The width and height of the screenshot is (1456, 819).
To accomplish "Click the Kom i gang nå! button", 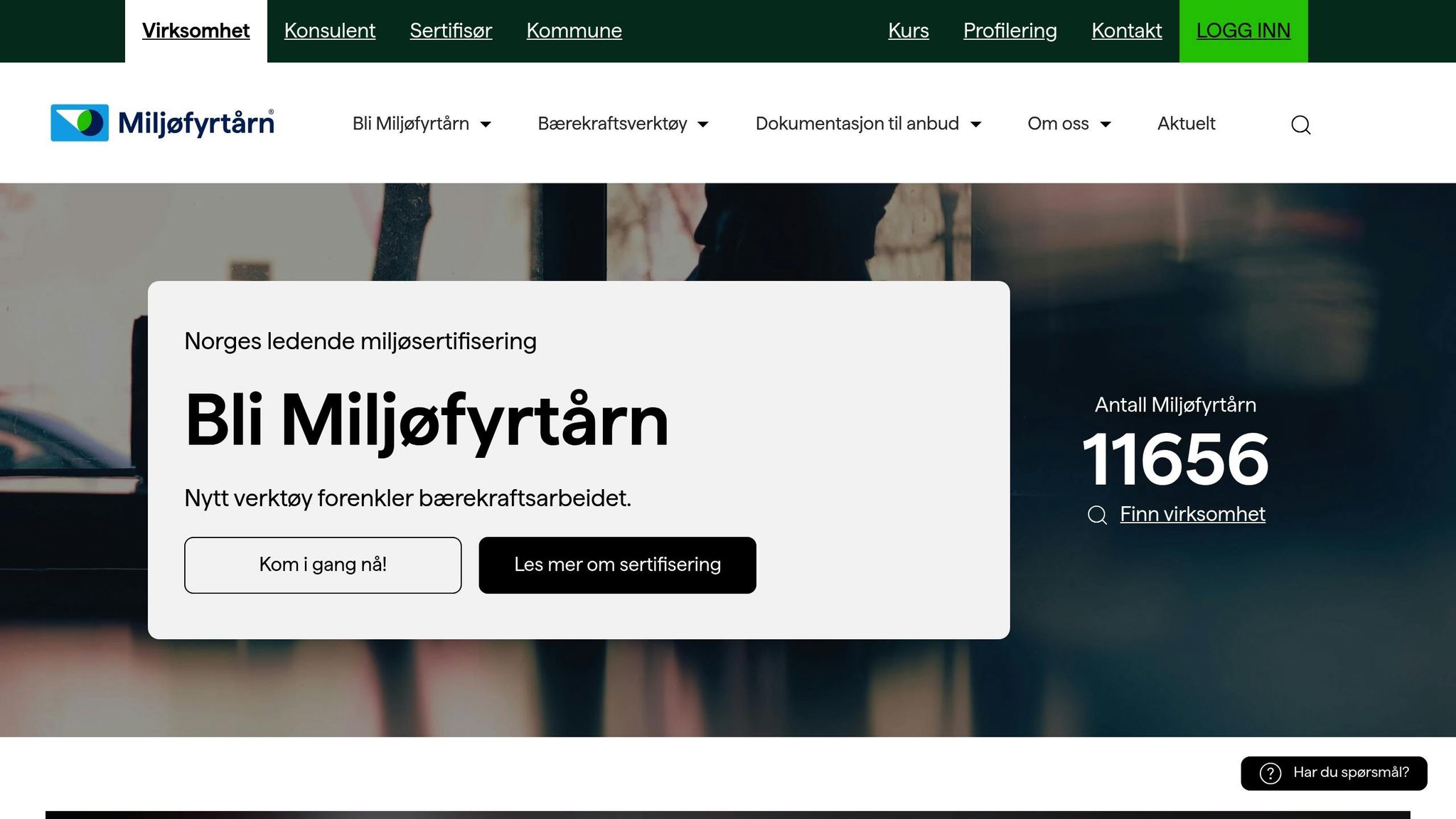I will pos(323,565).
